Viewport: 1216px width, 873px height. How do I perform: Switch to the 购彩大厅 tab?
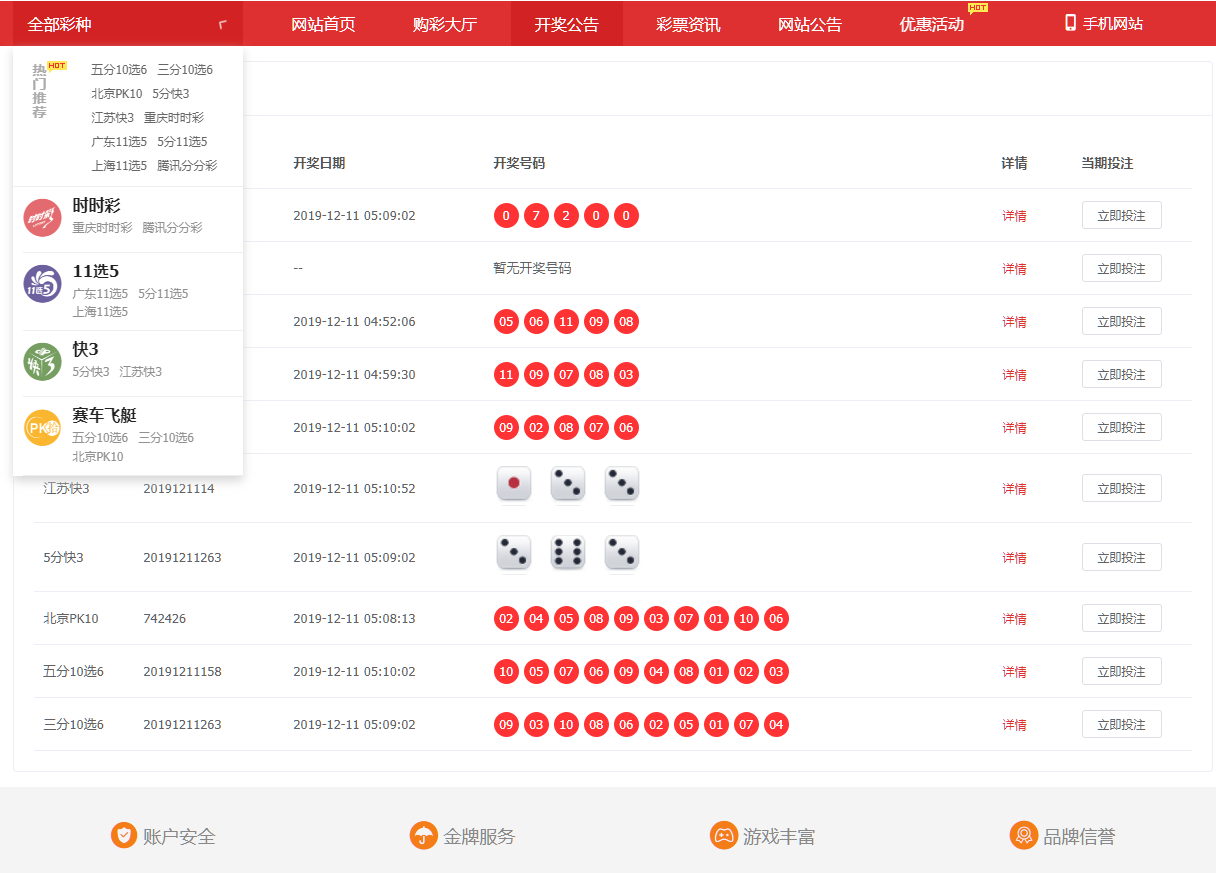(443, 24)
